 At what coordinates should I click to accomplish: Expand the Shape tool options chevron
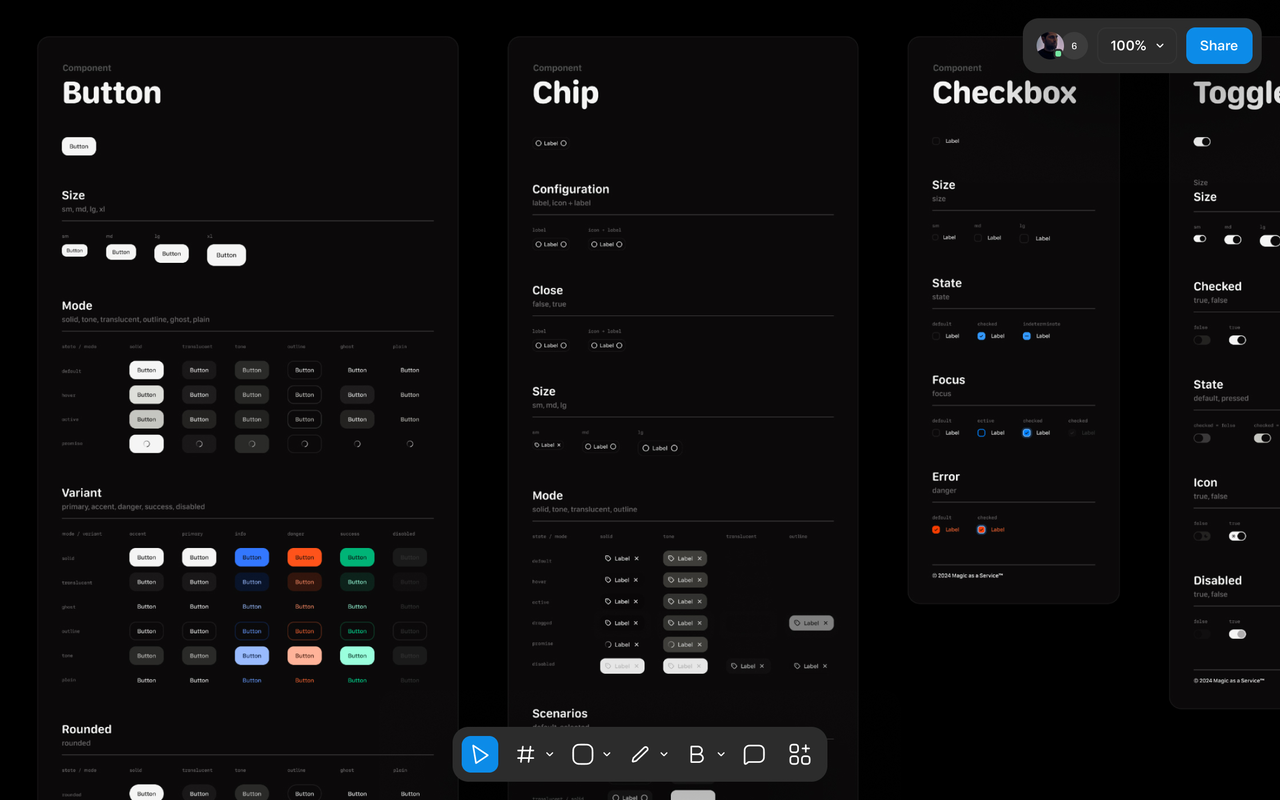click(x=607, y=754)
